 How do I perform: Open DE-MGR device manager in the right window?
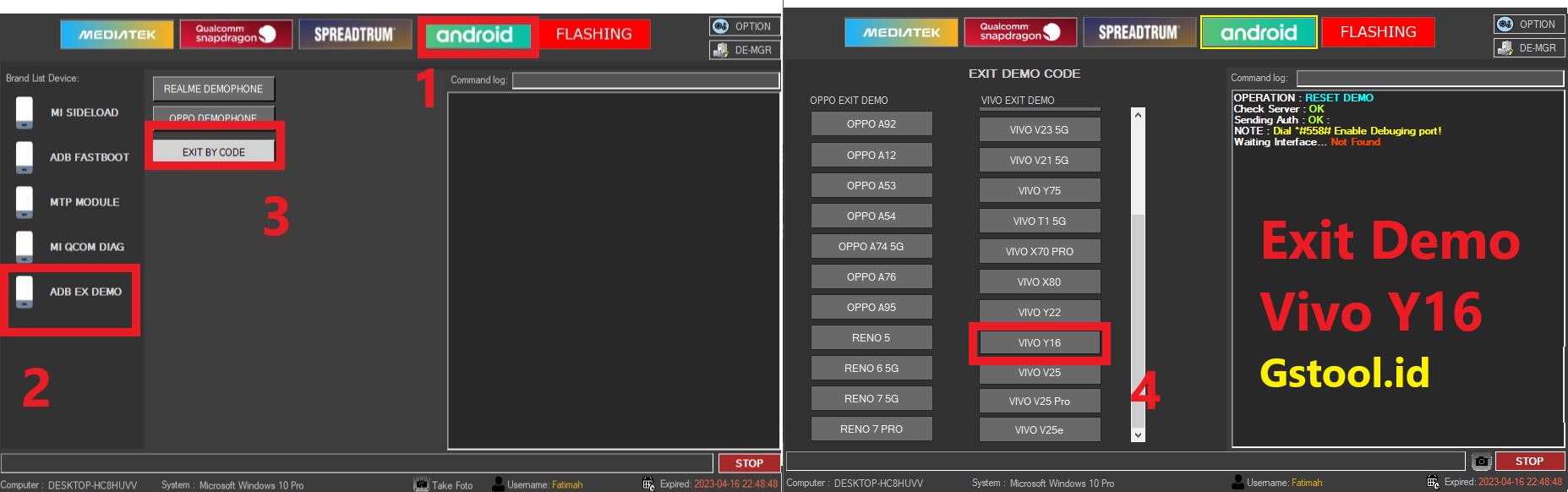1528,48
